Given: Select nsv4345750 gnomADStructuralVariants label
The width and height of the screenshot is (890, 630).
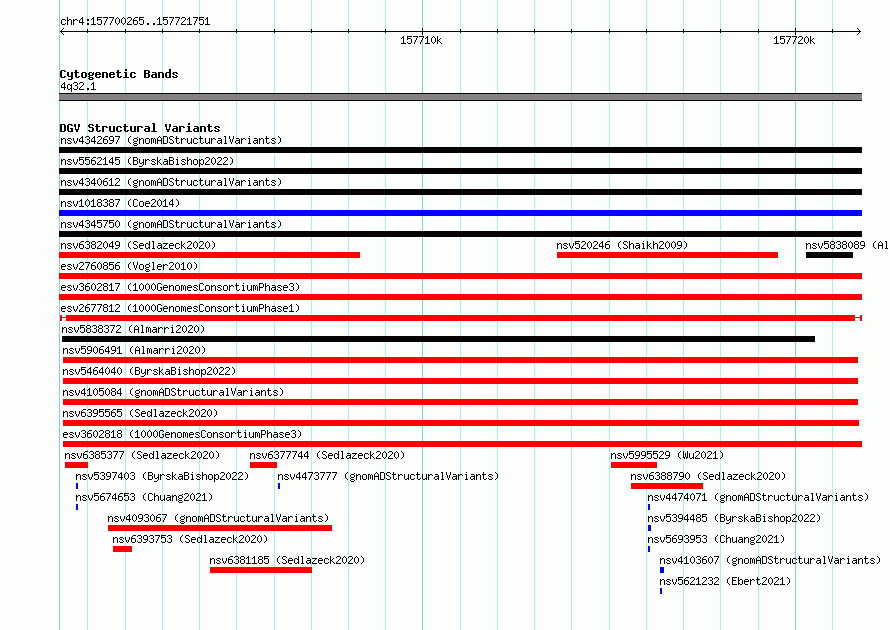Looking at the screenshot, I should point(171,224).
